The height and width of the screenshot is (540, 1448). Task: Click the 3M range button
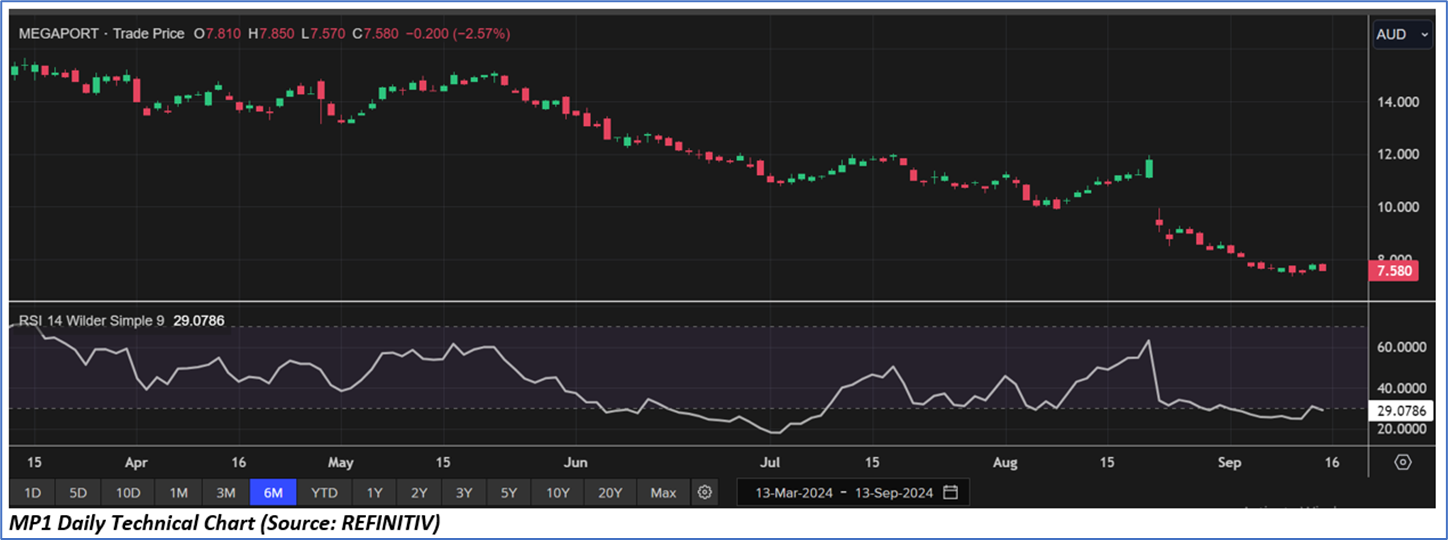point(226,492)
